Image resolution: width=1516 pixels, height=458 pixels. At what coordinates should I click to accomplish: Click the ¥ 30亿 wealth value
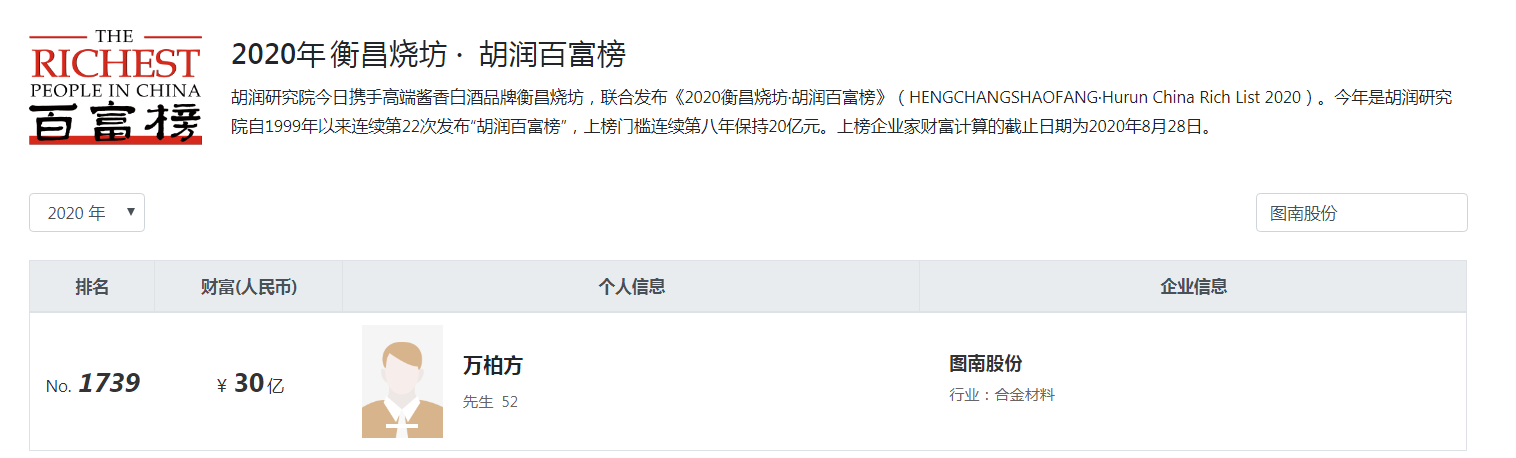pos(250,384)
